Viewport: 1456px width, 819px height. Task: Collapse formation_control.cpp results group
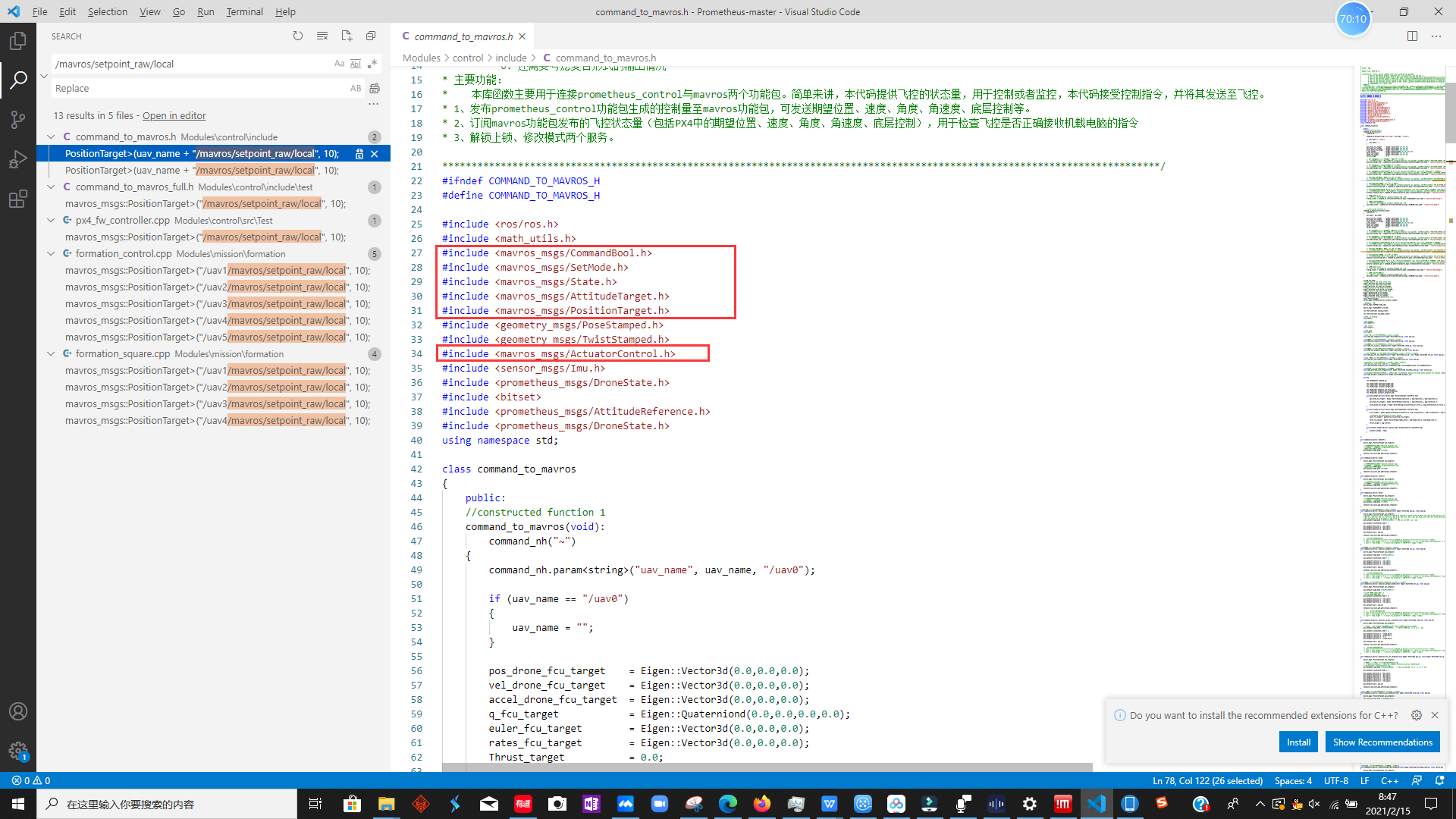(51, 253)
